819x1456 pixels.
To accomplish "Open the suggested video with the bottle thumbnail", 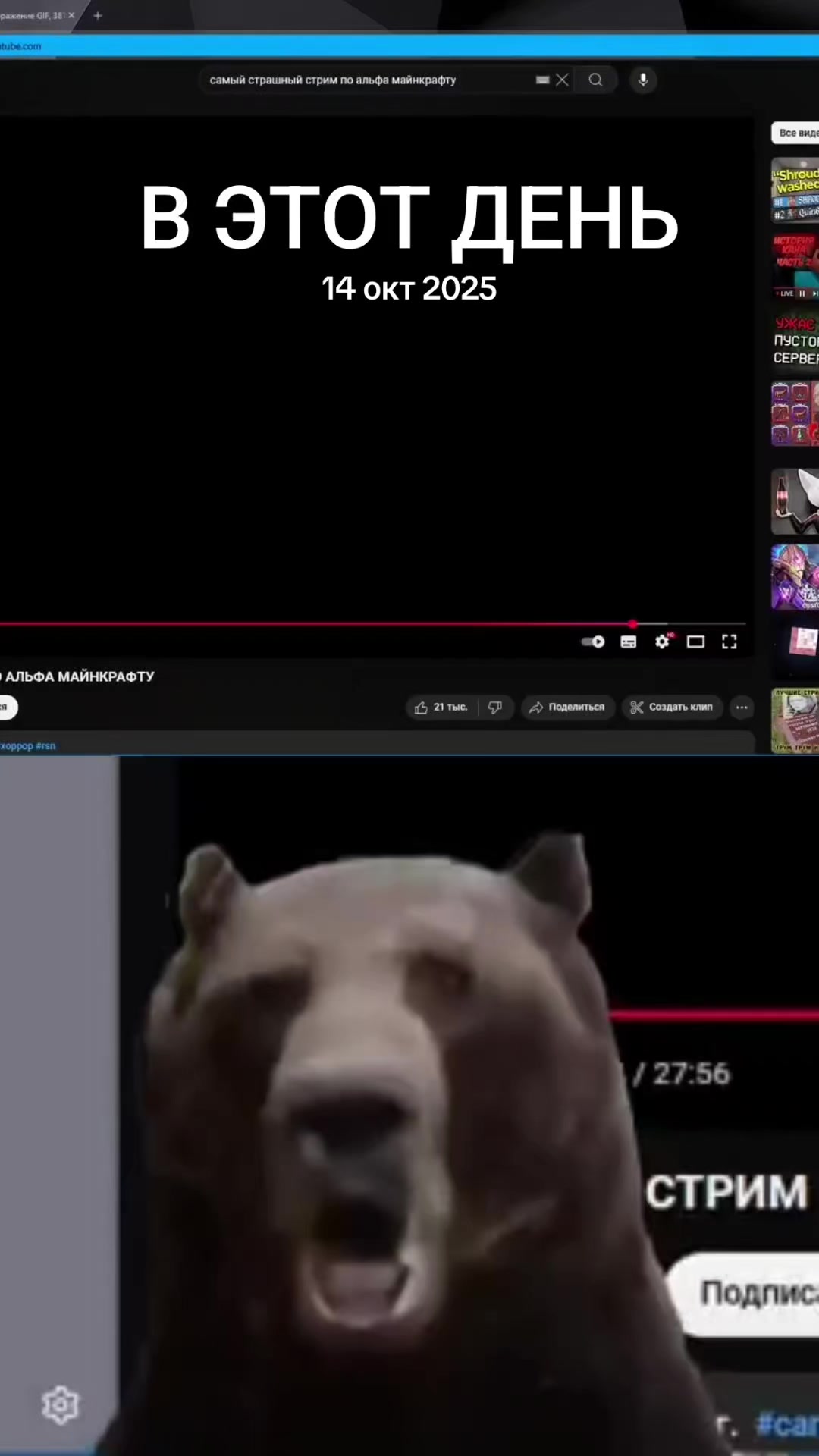I will [x=795, y=501].
